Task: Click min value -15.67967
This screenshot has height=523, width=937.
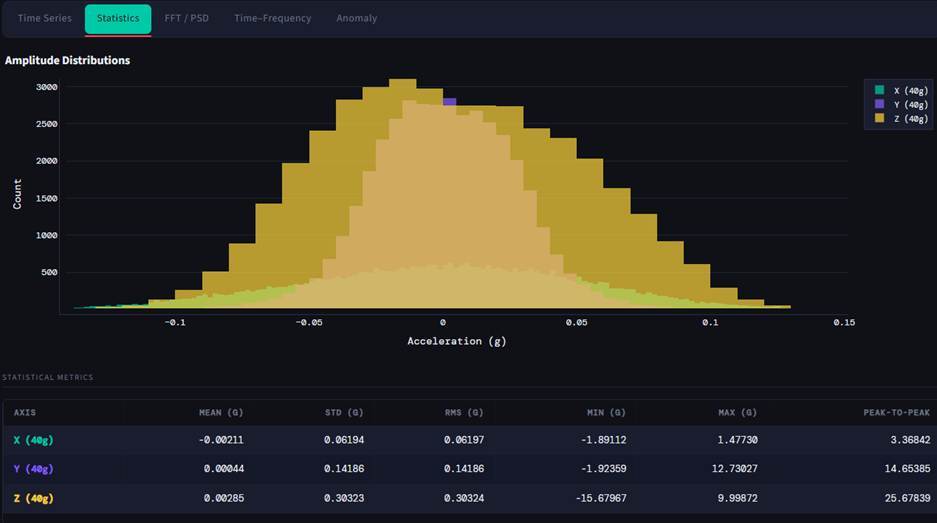Action: point(601,498)
